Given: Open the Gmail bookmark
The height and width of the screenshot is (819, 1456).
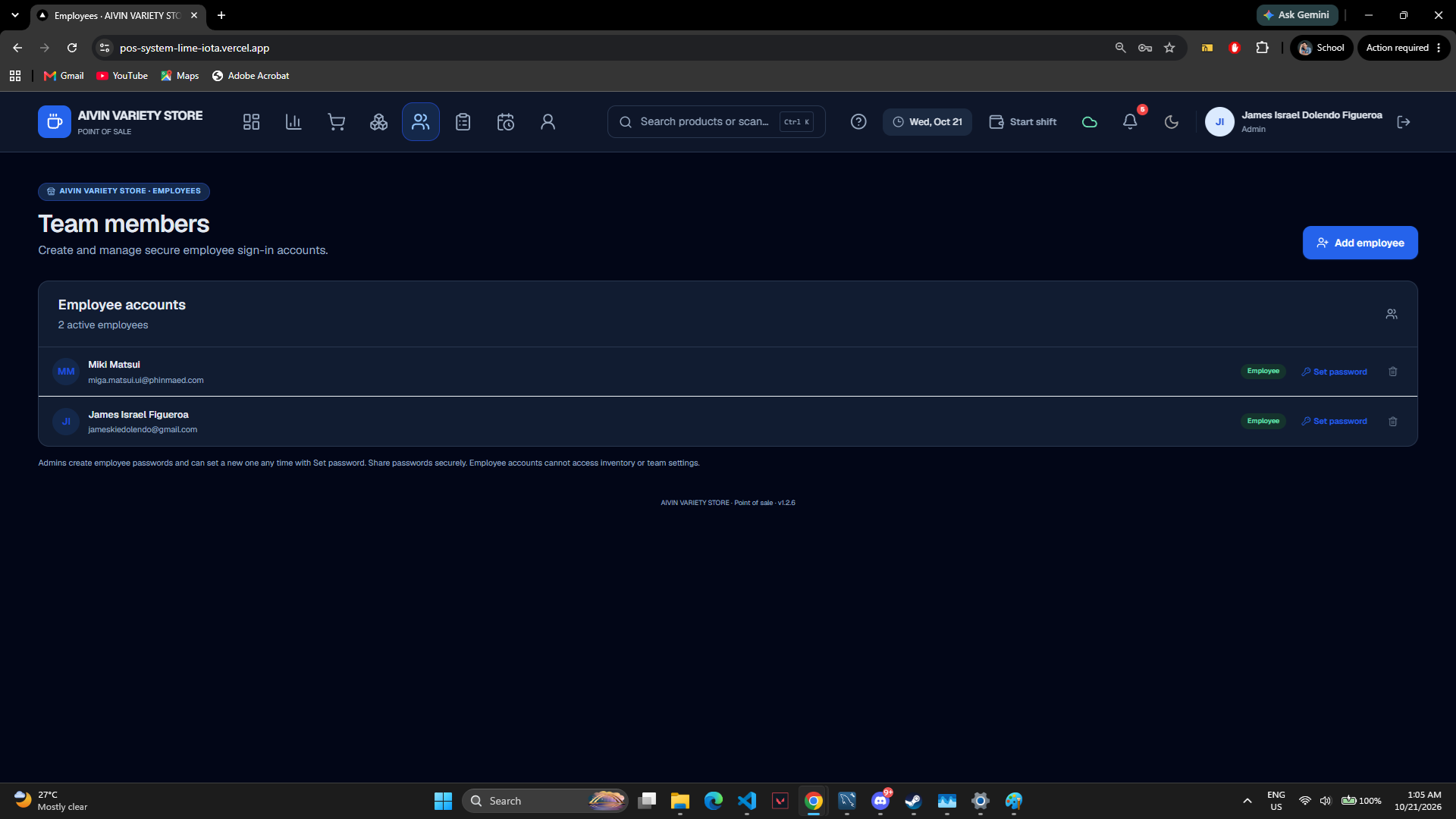Looking at the screenshot, I should [64, 76].
